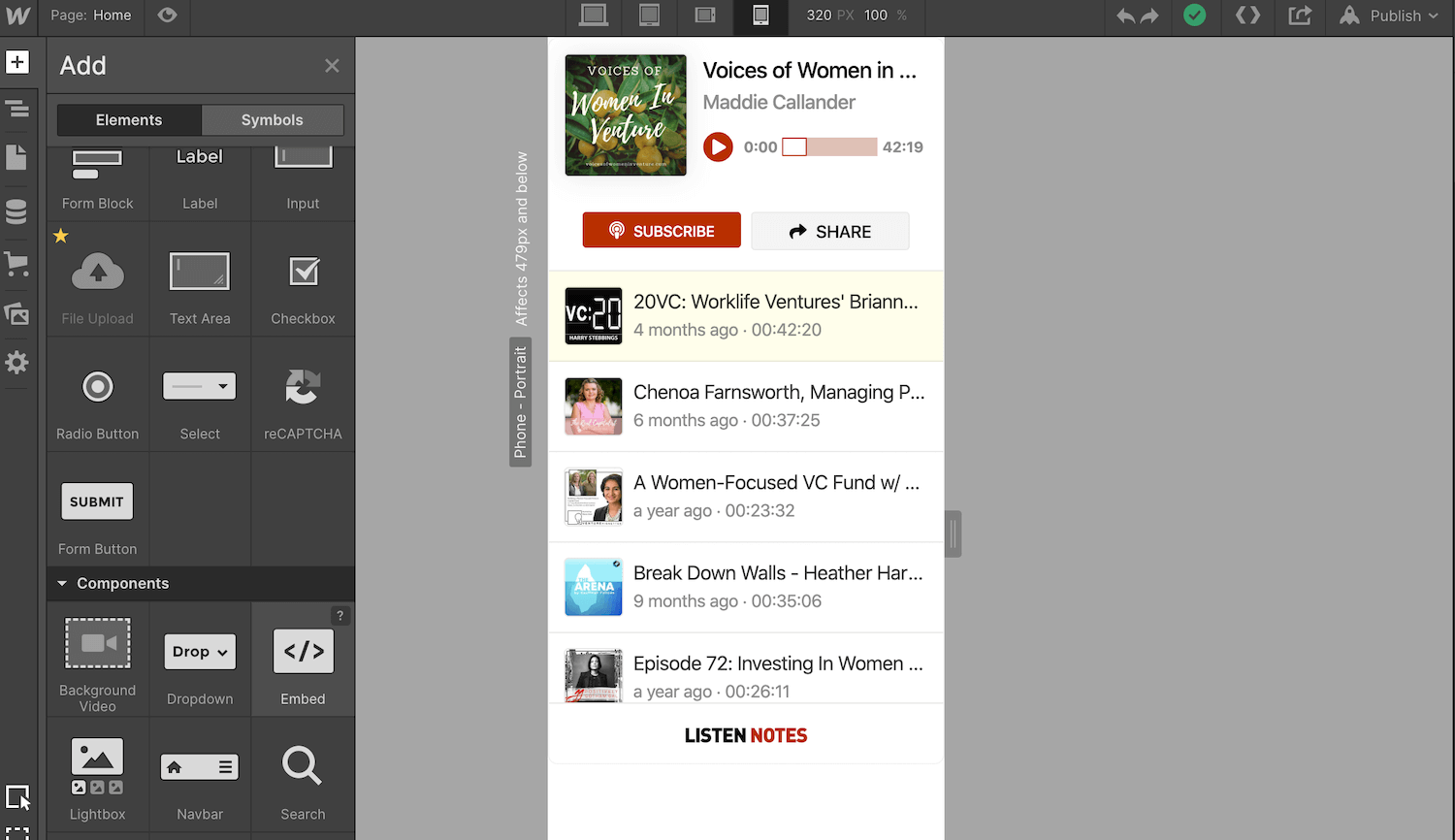Open the Ecommerce cart icon
Viewport: 1455px width, 840px height.
(x=17, y=263)
